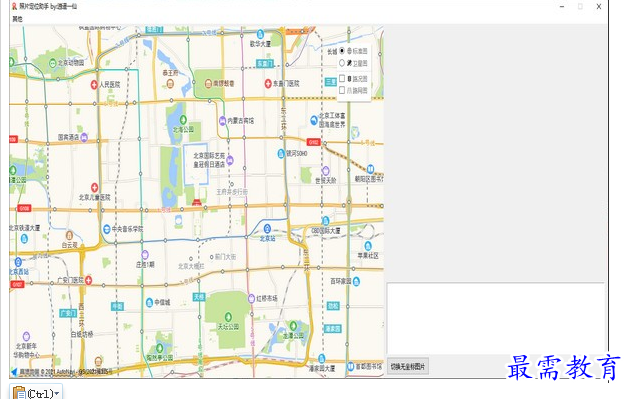
Task: Click the 劲松 subway station label
Action: (x=333, y=306)
